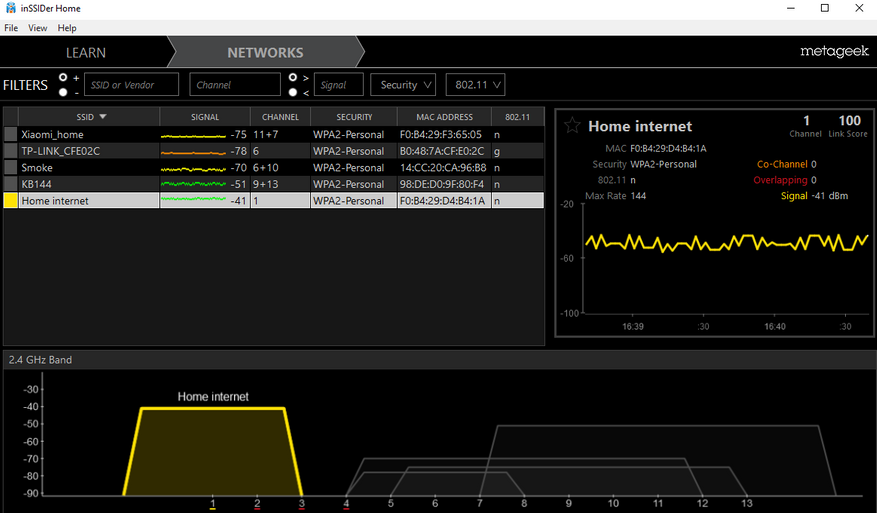Screen dimensions: 877x513
Task: Star the Home internet network
Action: point(572,125)
